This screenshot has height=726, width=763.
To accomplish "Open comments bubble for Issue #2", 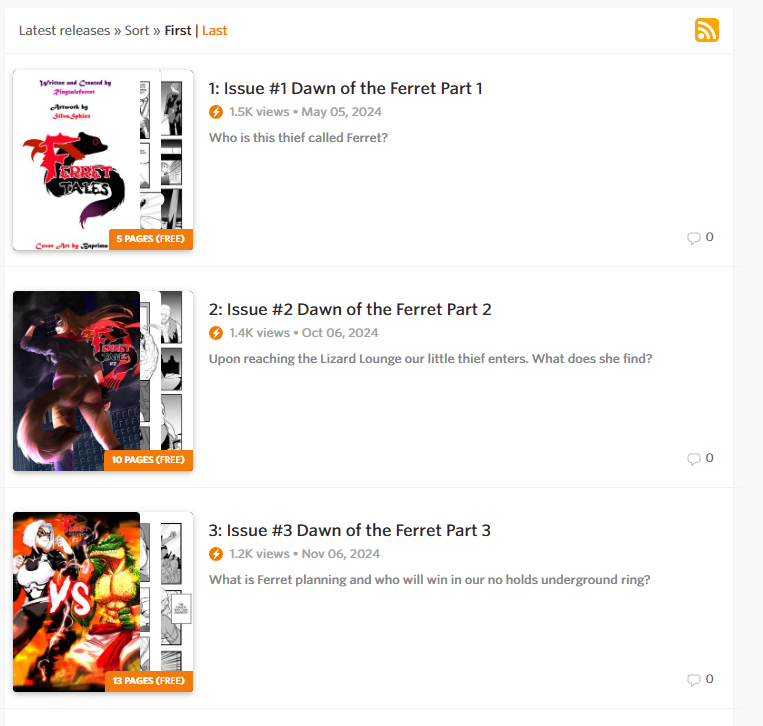I will pos(693,458).
